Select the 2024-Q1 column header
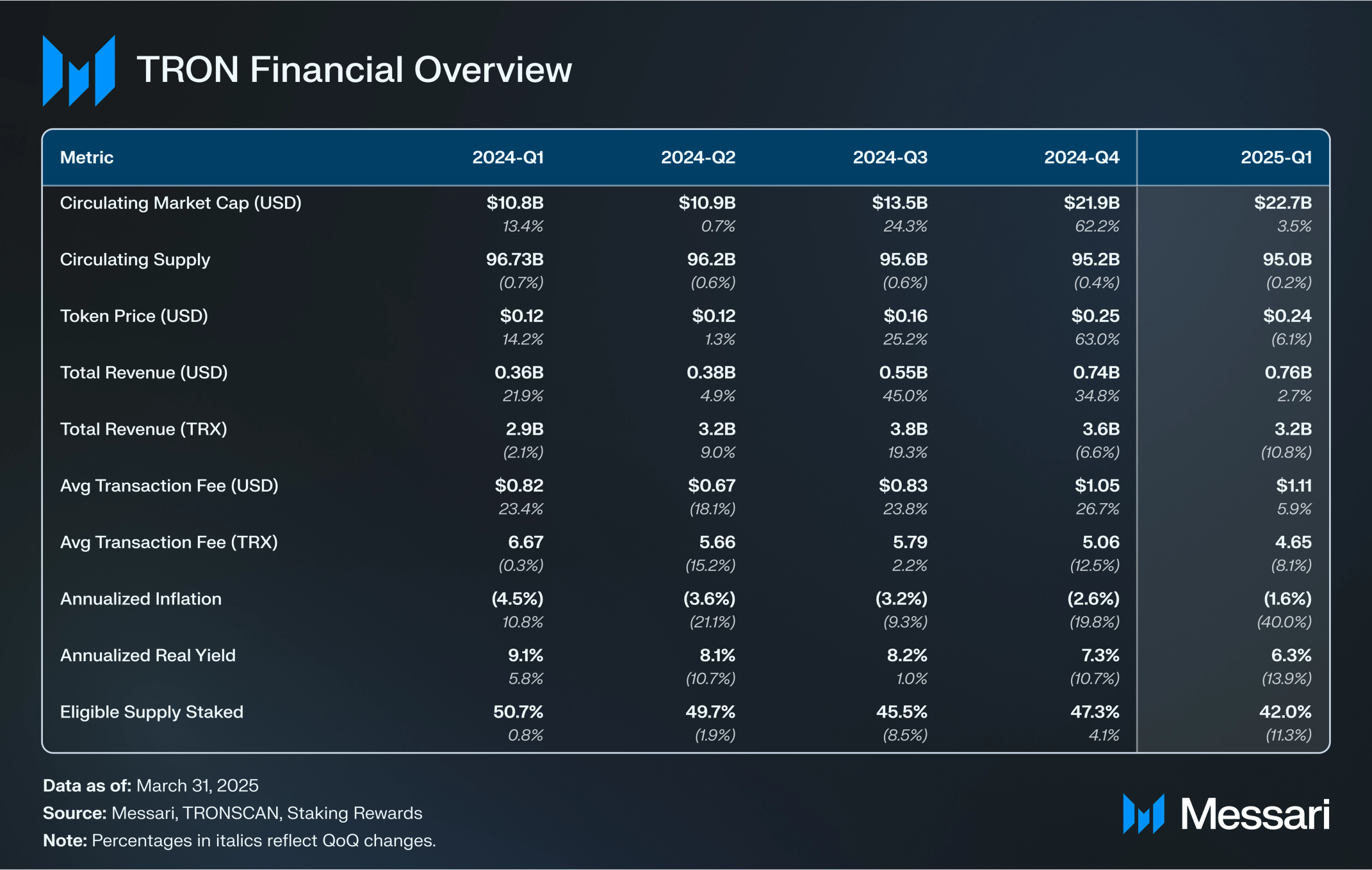 coord(507,157)
